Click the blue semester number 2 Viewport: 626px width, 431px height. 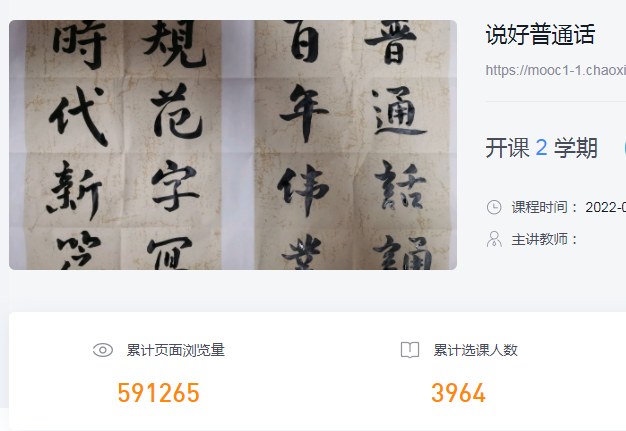pos(541,148)
